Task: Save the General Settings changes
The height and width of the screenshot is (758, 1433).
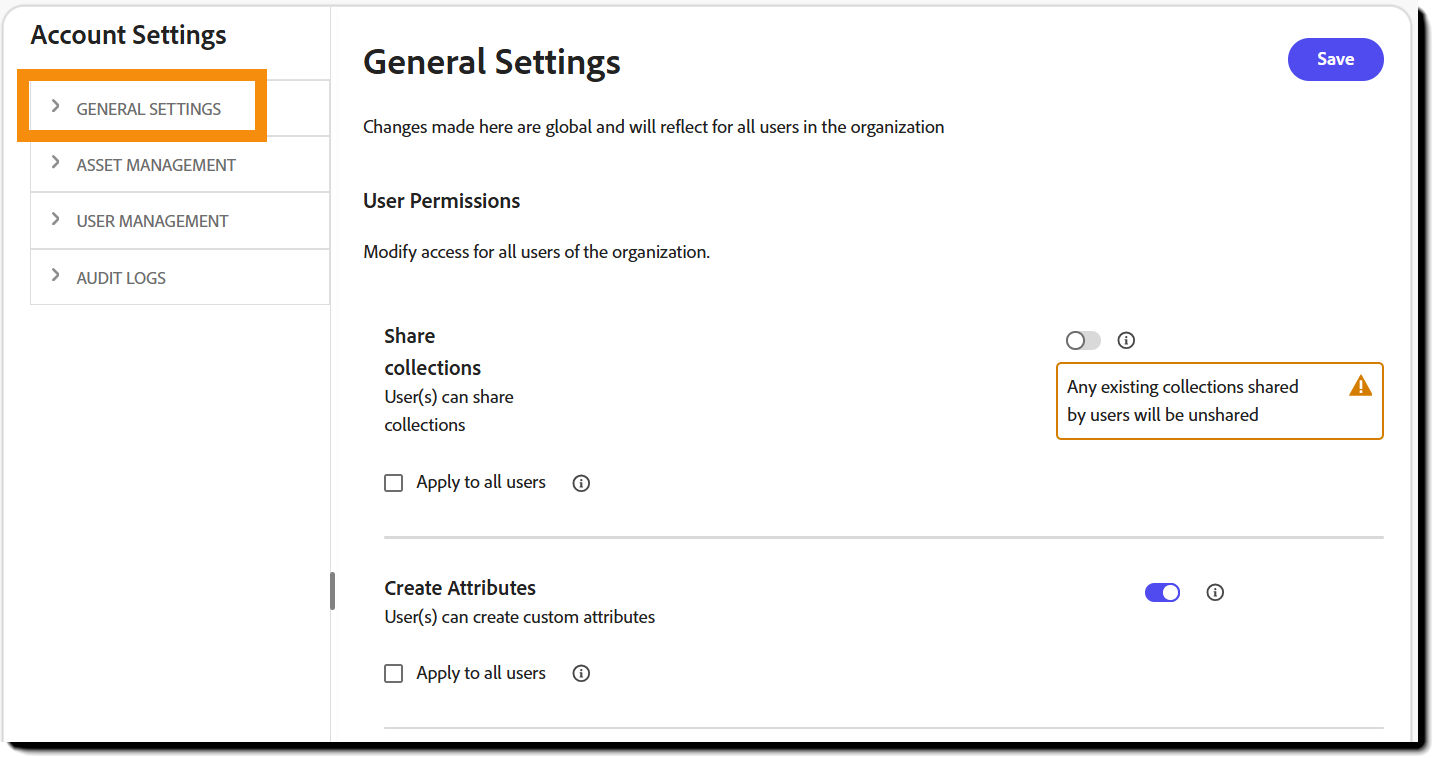Action: [1335, 59]
